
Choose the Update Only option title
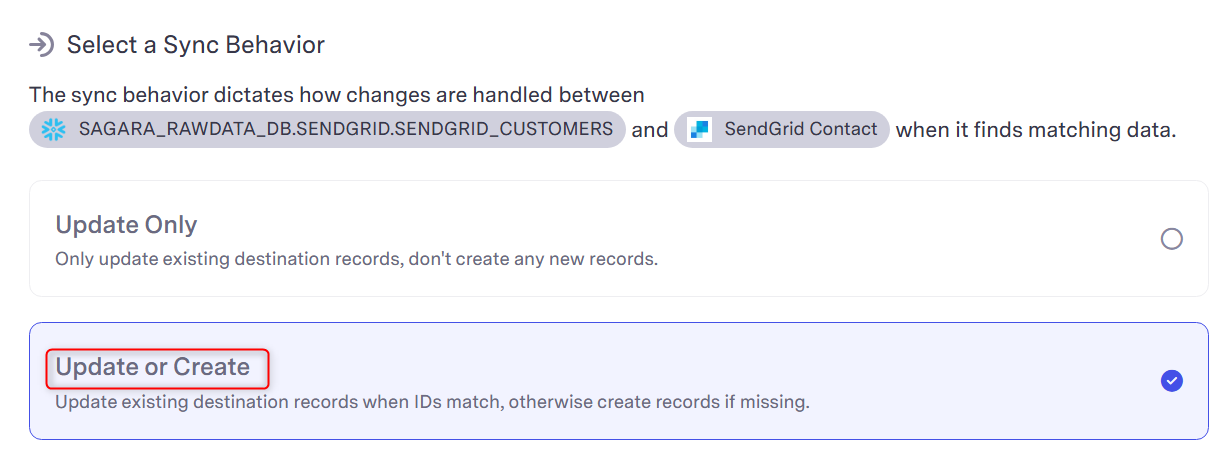126,224
